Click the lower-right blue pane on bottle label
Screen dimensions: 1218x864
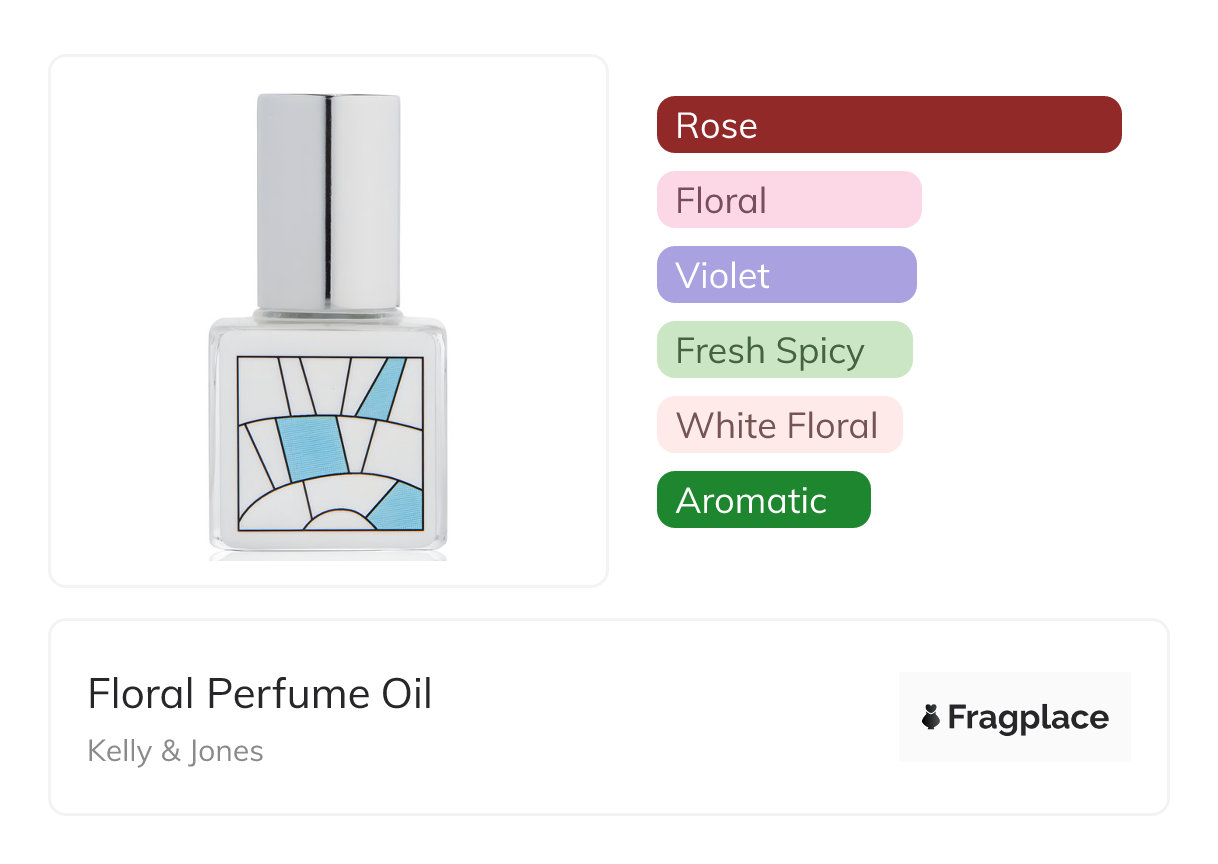[x=400, y=508]
